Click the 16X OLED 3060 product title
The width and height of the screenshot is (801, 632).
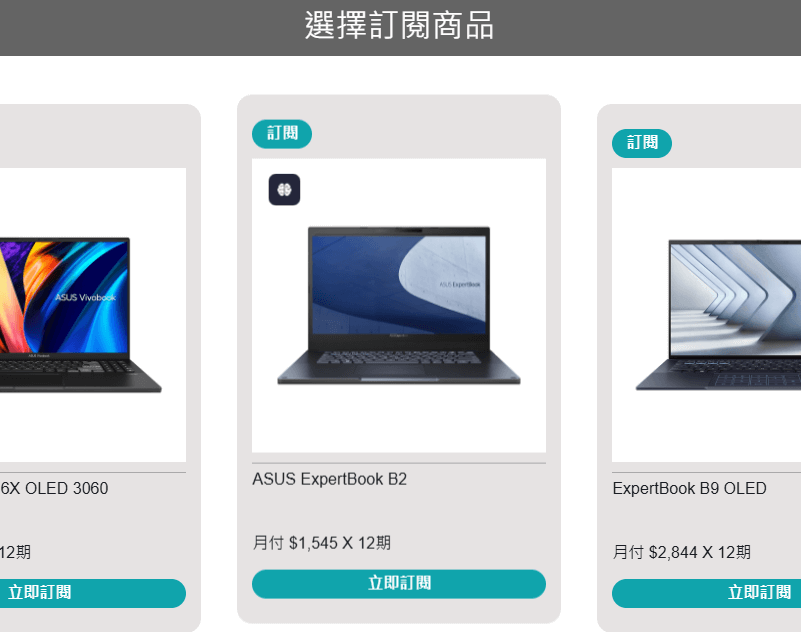click(54, 488)
